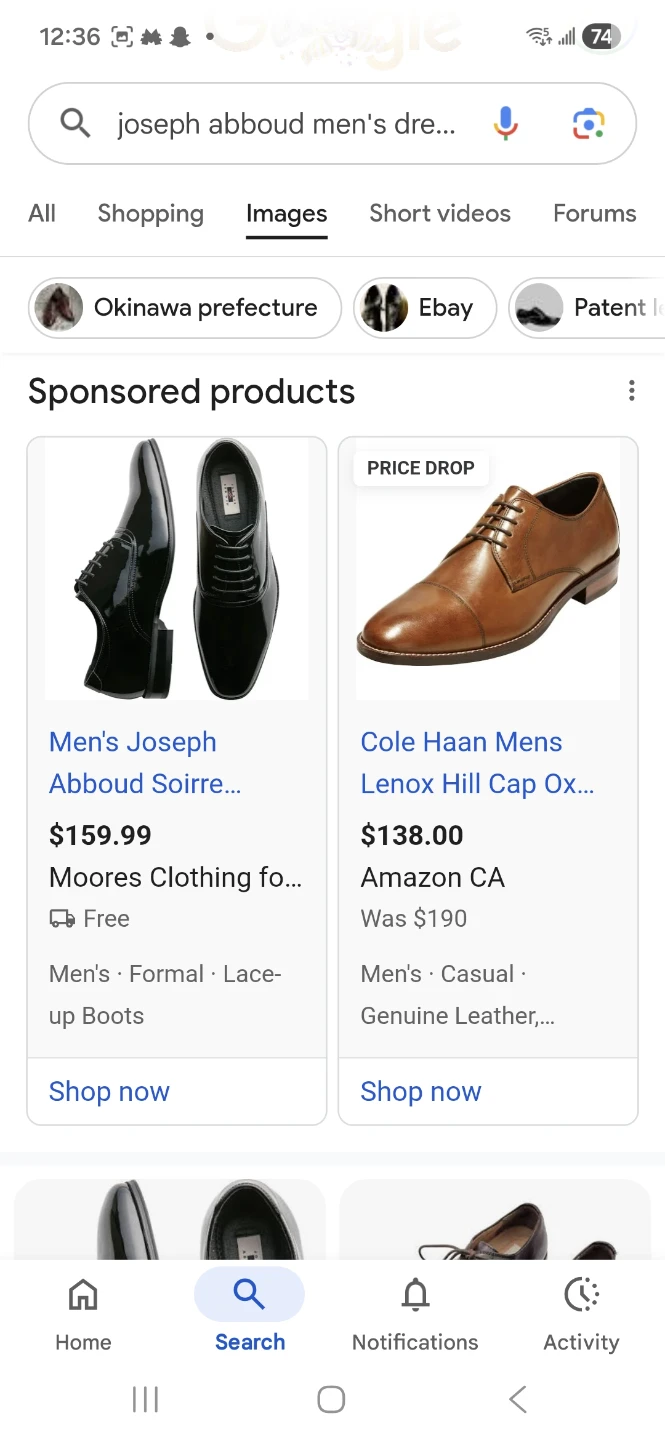Tap the Android home button
Screen dimensions: 665x1440
coord(331,1400)
